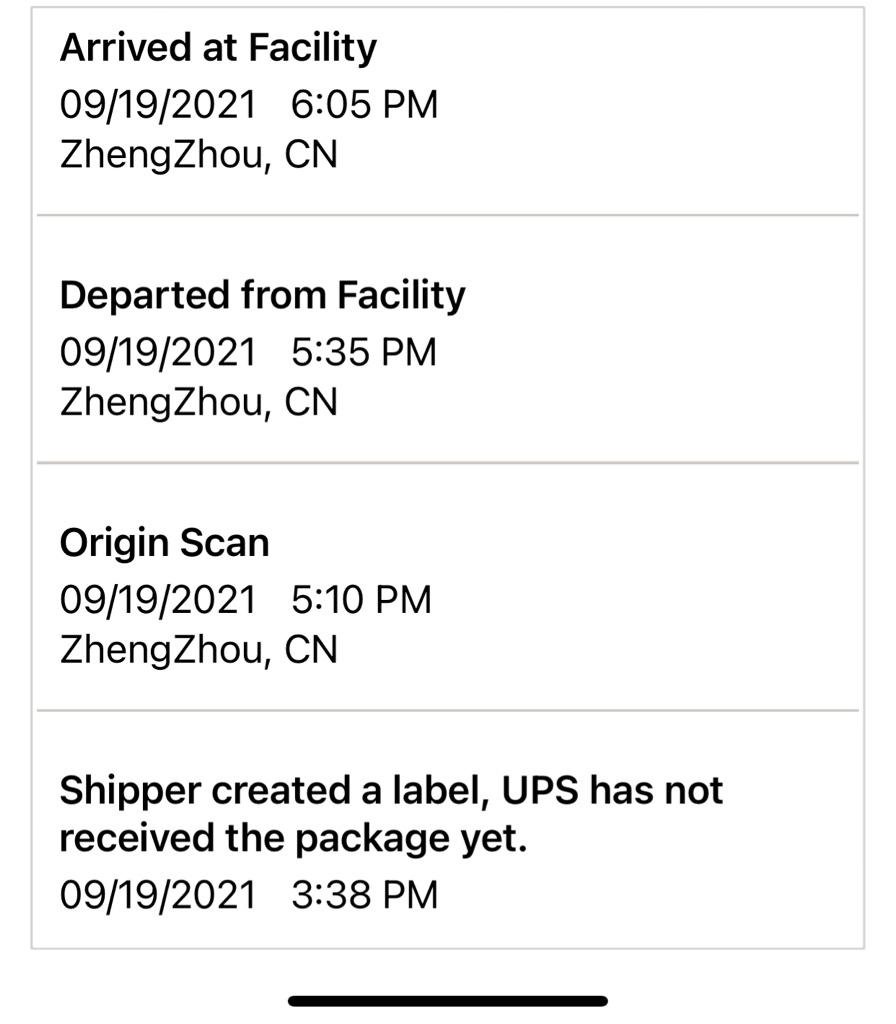Image resolution: width=896 pixels, height=1024 pixels.
Task: Tap the 'Shipper created a label' text line
Action: pyautogui.click(x=391, y=790)
